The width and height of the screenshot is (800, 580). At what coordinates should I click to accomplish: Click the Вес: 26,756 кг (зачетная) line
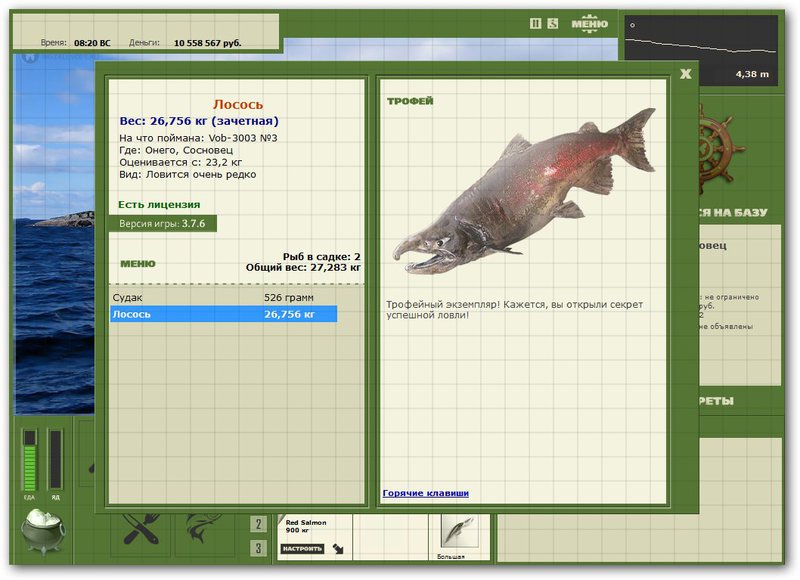(x=199, y=121)
